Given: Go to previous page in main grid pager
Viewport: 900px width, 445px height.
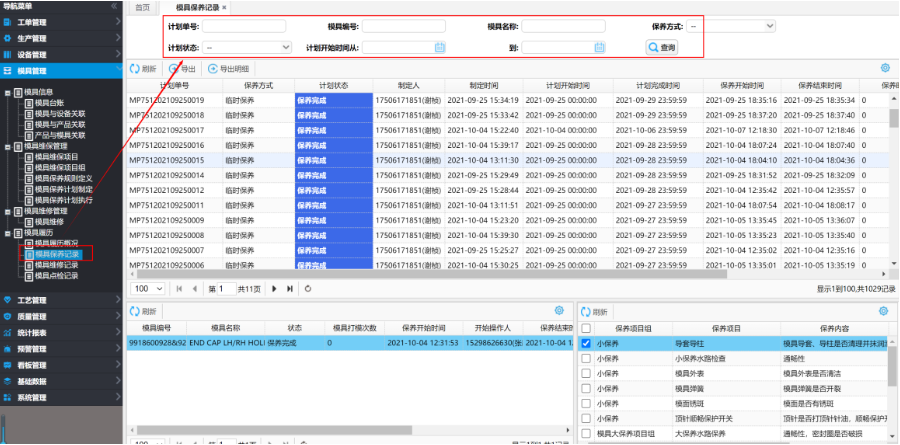Looking at the screenshot, I should (195, 289).
